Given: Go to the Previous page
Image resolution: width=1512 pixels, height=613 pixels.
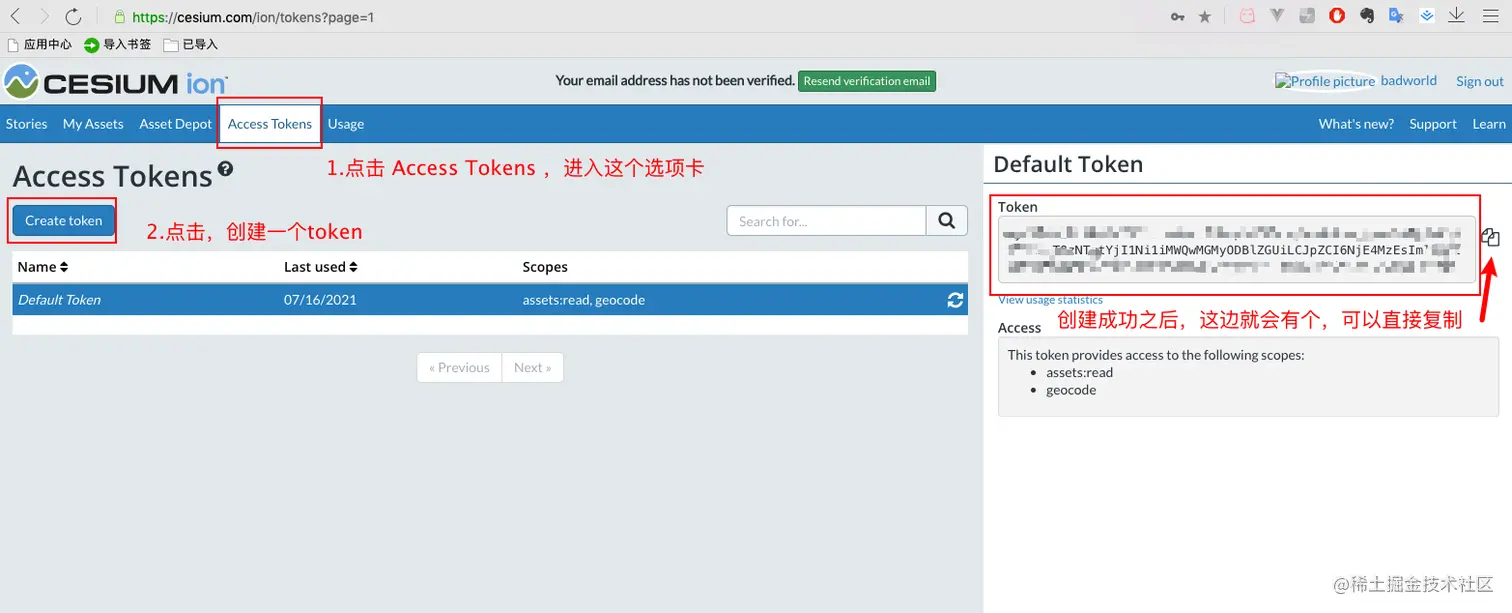Looking at the screenshot, I should (x=459, y=367).
